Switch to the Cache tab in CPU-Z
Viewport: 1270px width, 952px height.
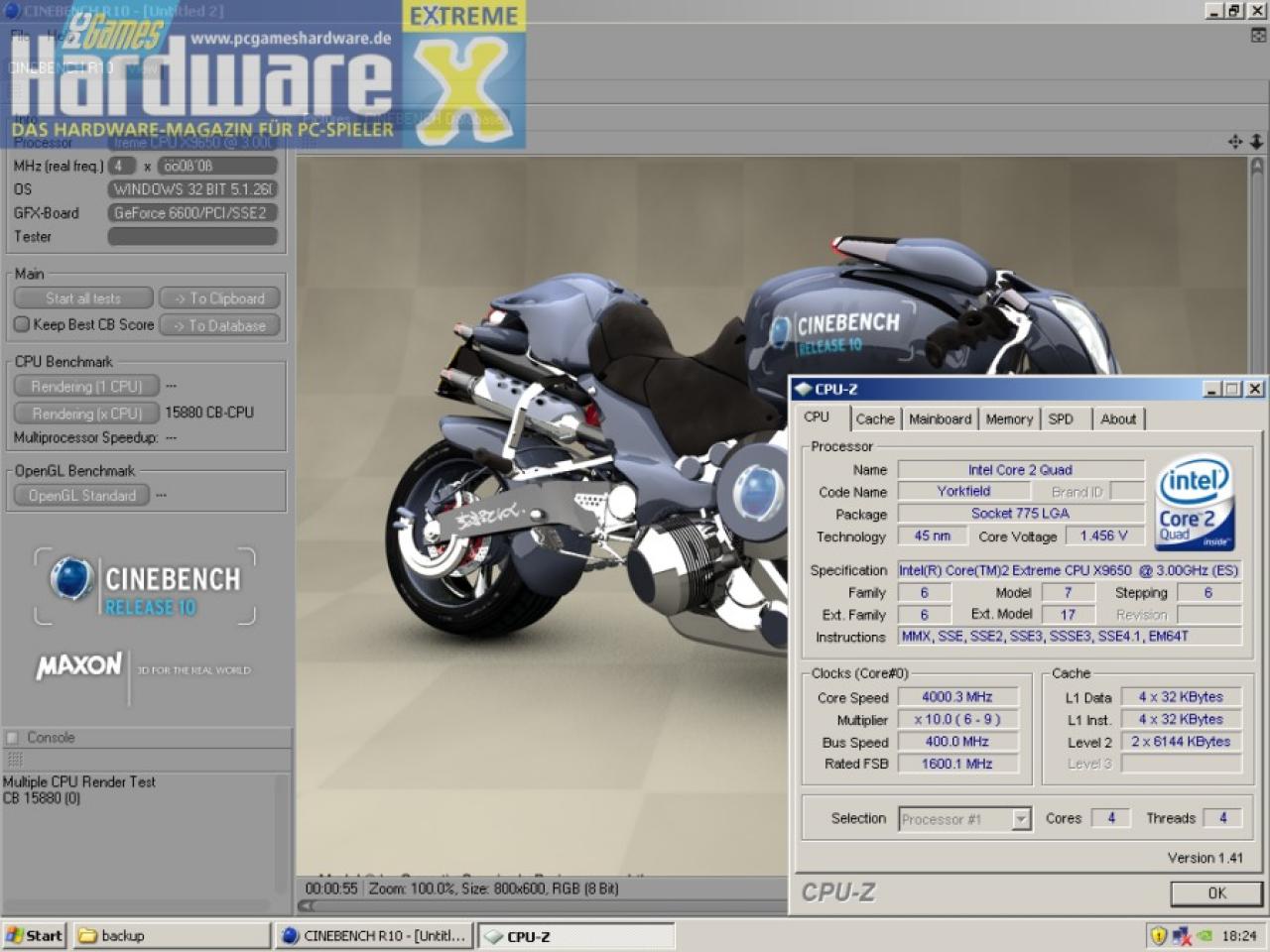[x=875, y=419]
